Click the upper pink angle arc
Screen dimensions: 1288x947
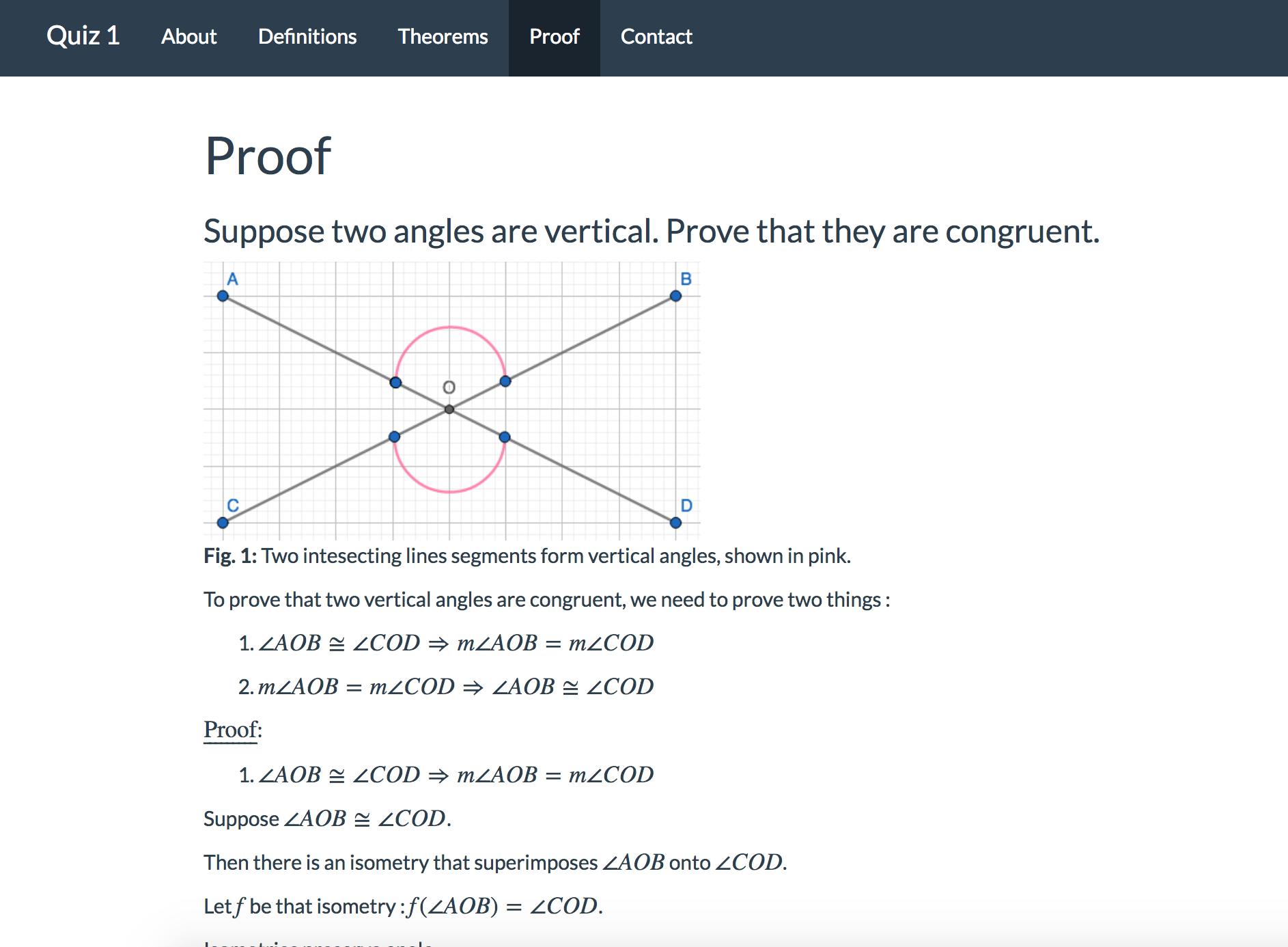point(450,327)
